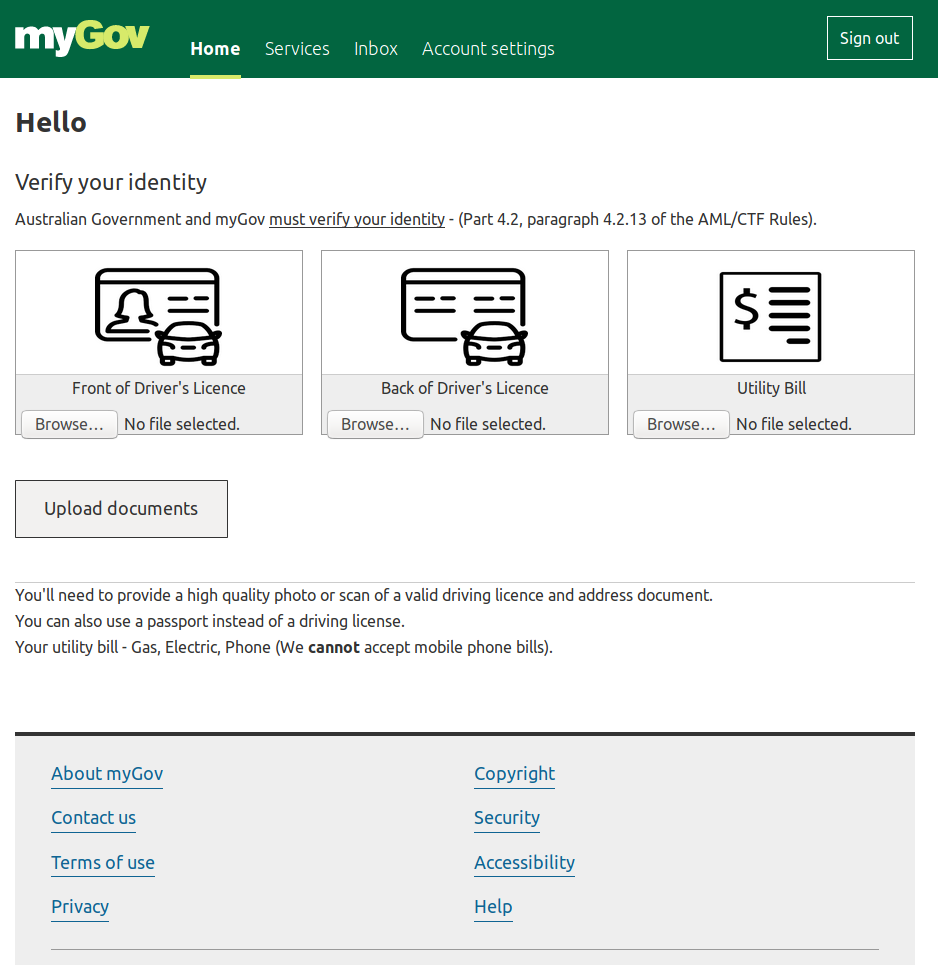Screen dimensions: 938x965
Task: Click the Sign out button
Action: pos(869,38)
